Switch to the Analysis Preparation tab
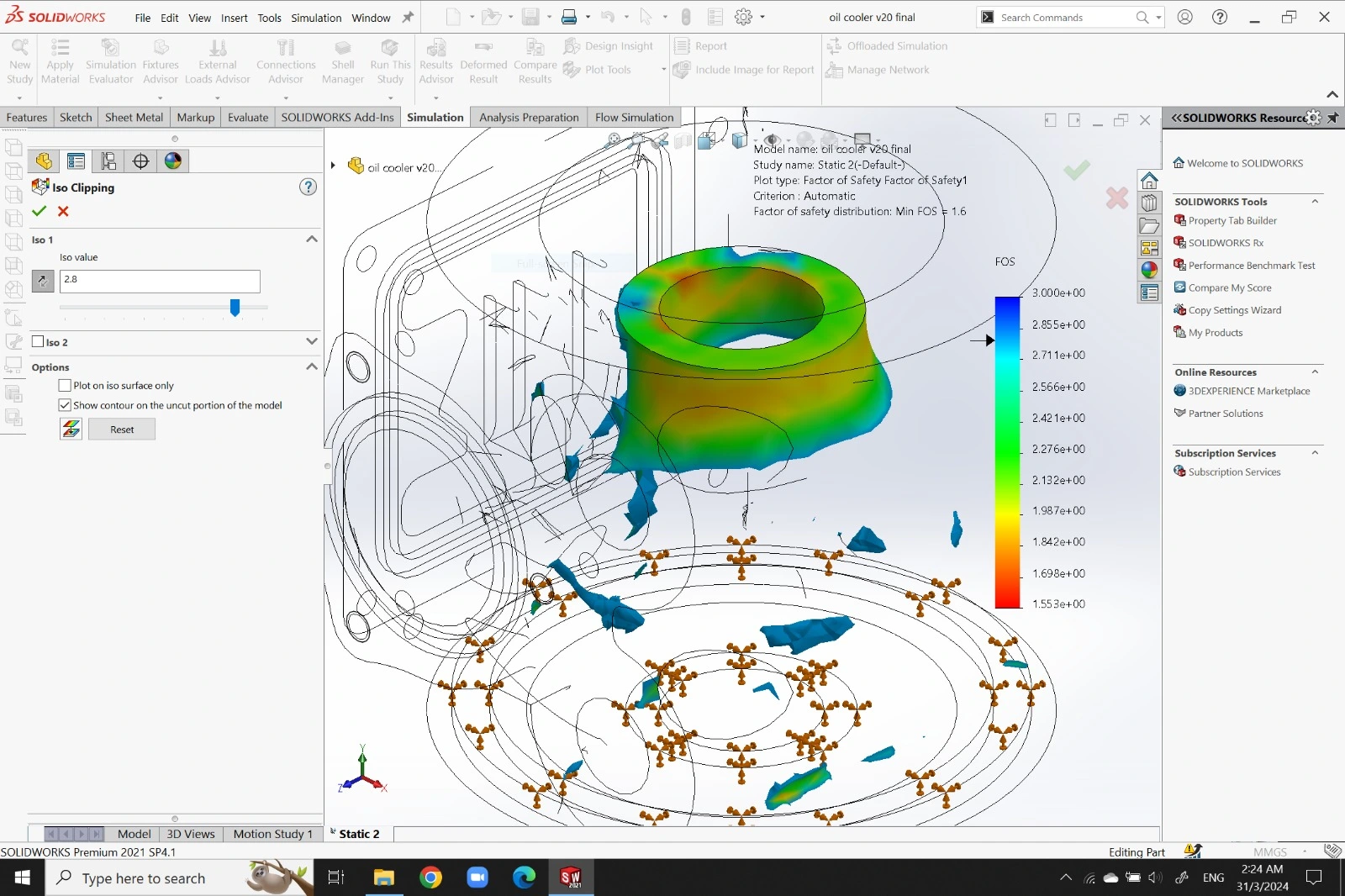 click(x=529, y=117)
